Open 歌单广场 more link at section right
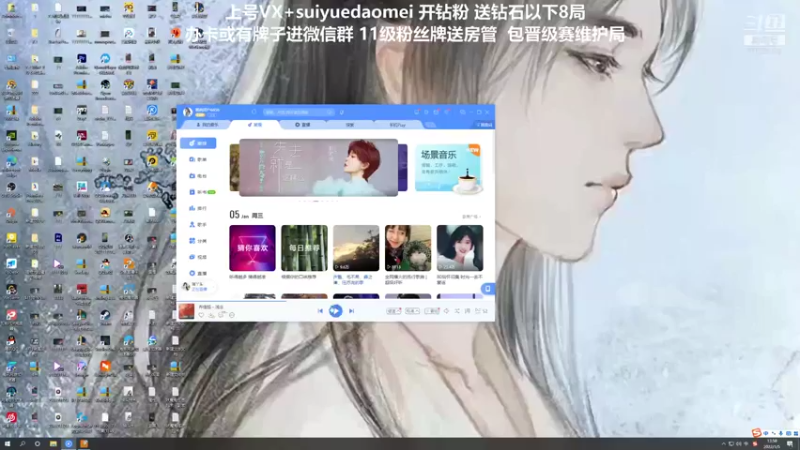 [471, 217]
